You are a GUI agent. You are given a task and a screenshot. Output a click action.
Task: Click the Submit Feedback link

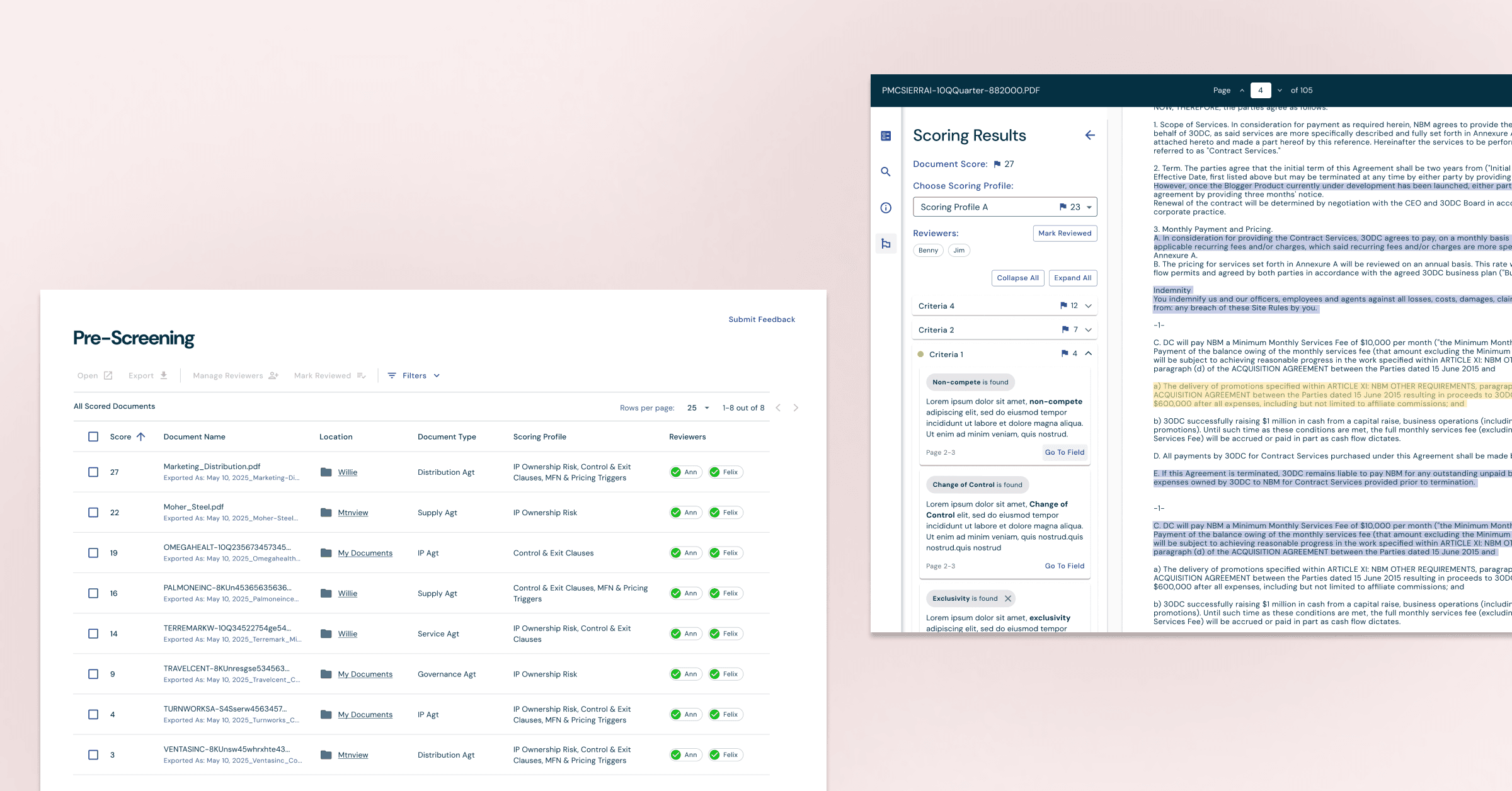(762, 319)
